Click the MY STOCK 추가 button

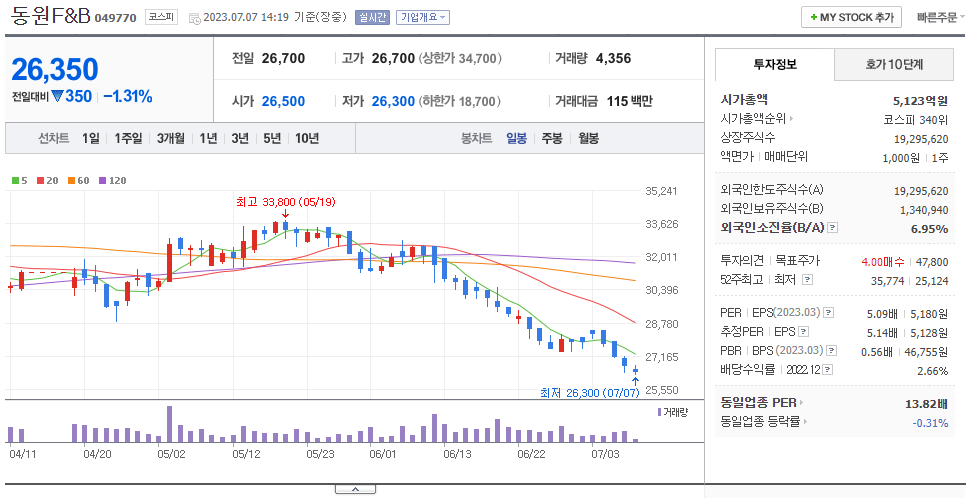point(851,17)
